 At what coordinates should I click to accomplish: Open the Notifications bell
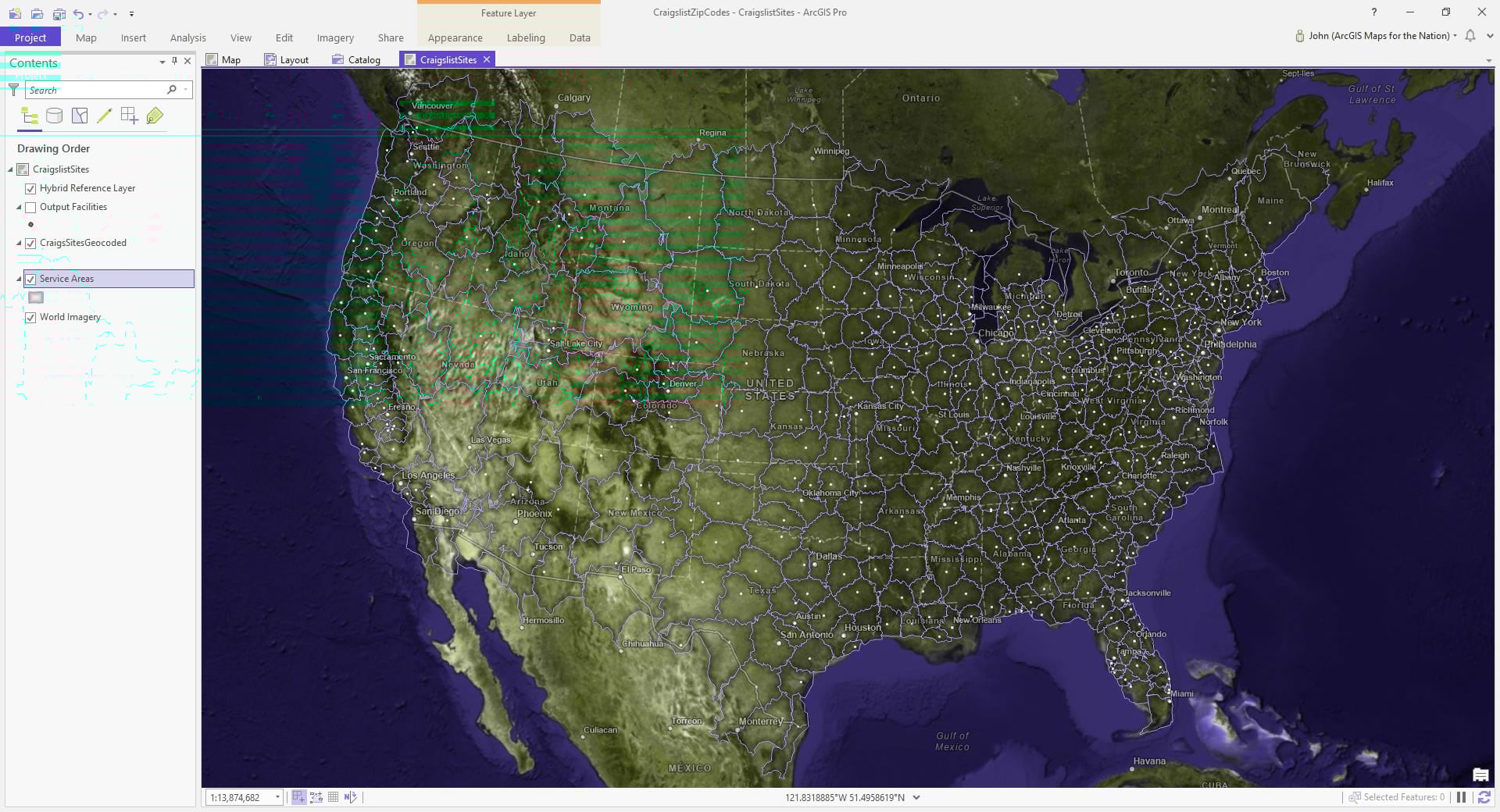(x=1470, y=36)
